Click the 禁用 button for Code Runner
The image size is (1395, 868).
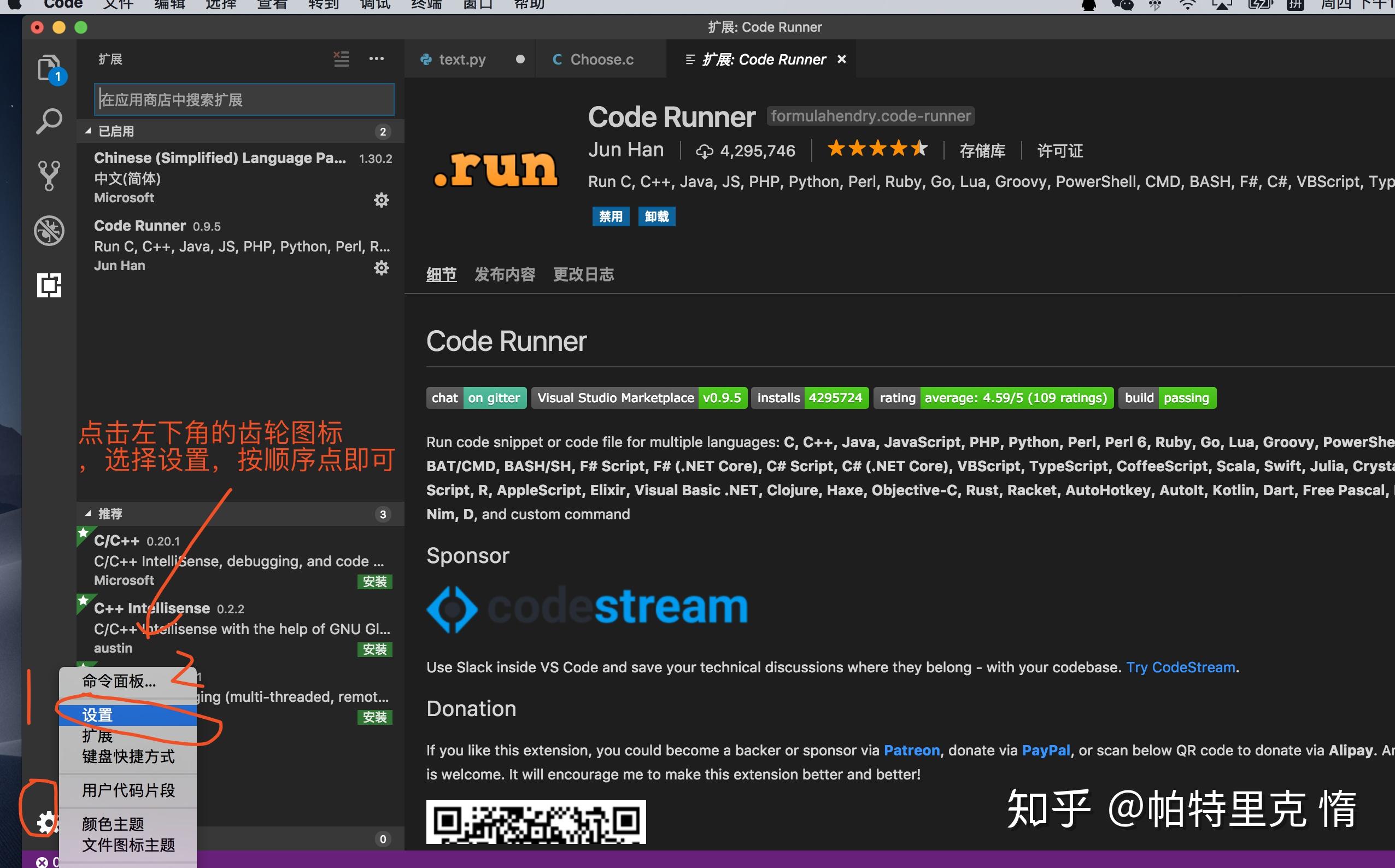(x=610, y=216)
